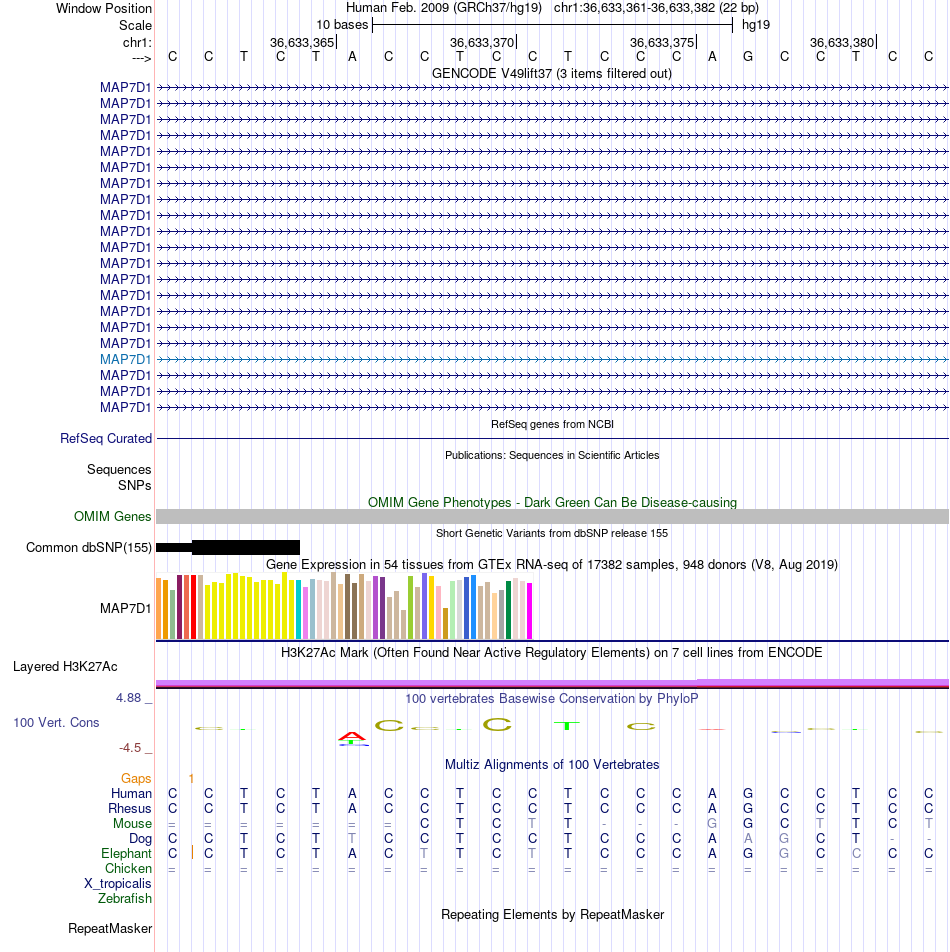Click the Layered H3K27Ac label
The height and width of the screenshot is (952, 950).
65,667
